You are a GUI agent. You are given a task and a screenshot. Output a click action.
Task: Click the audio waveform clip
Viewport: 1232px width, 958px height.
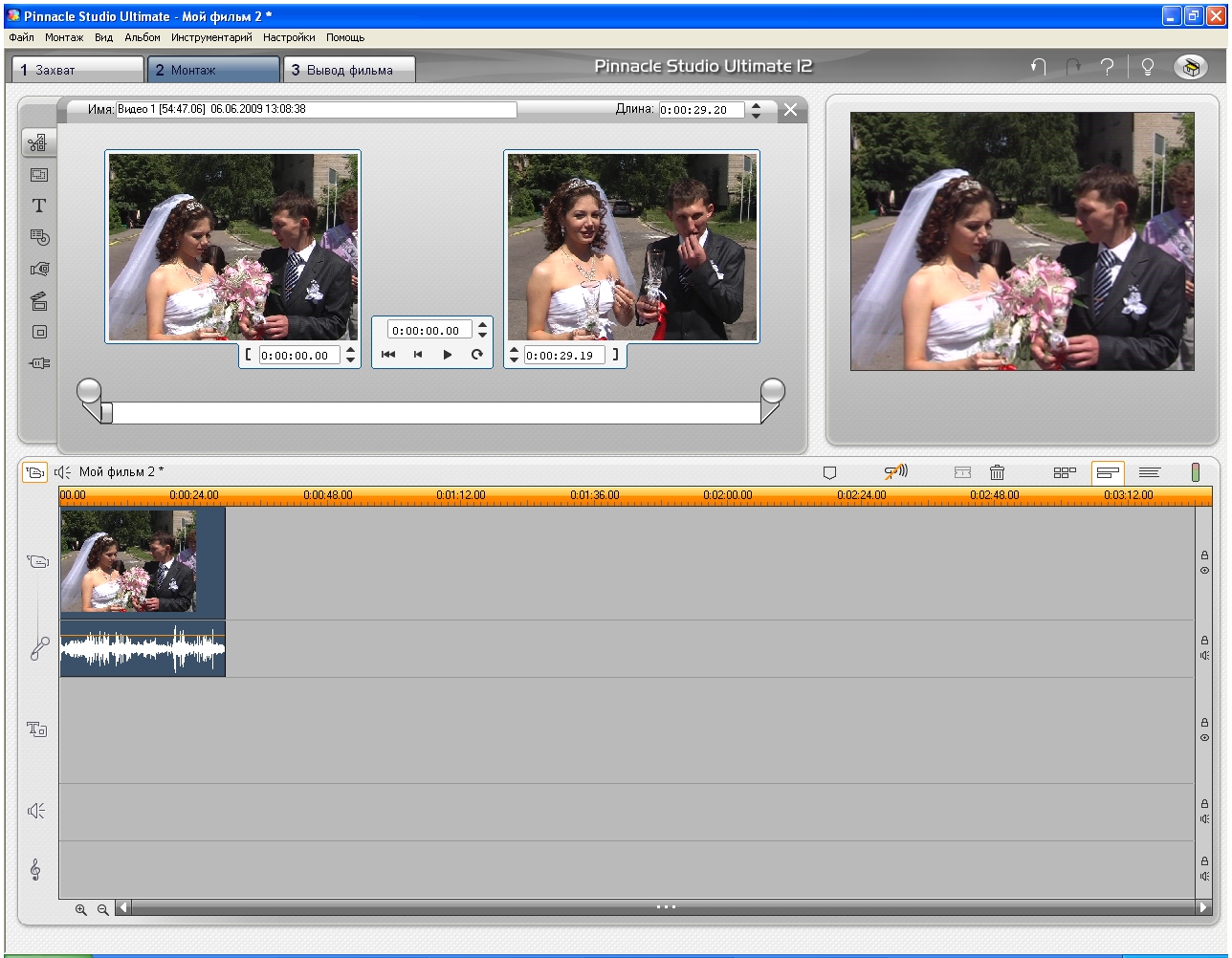click(143, 649)
